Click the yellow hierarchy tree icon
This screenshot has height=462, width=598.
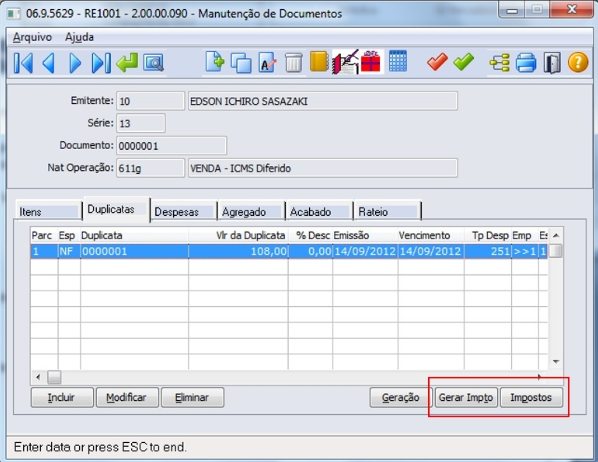pos(500,63)
